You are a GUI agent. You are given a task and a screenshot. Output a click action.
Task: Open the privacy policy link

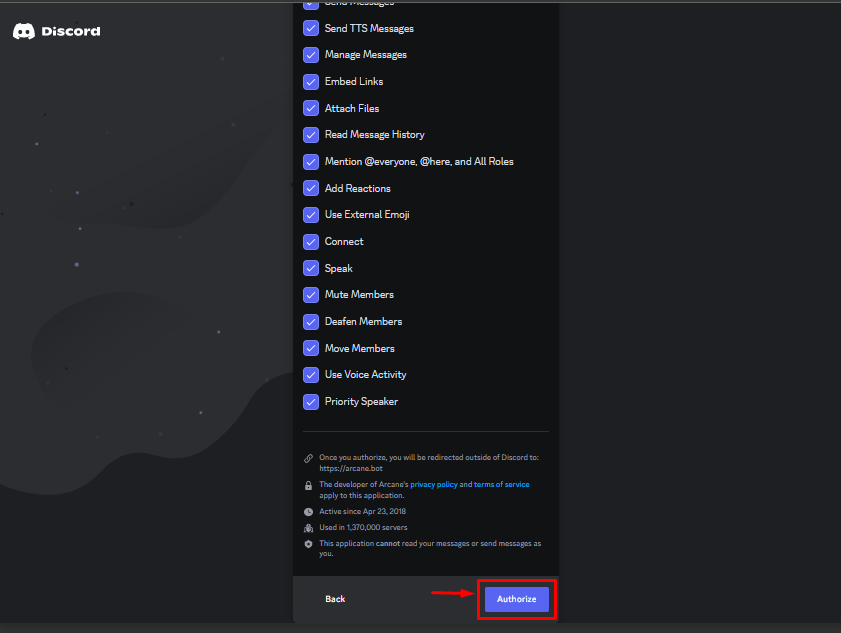[434, 484]
